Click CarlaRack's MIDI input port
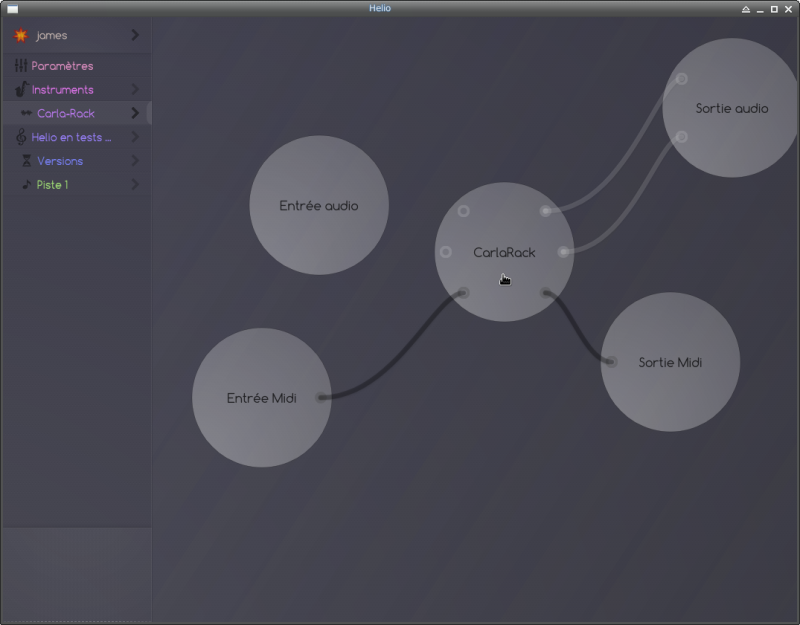The width and height of the screenshot is (800, 625). click(463, 293)
